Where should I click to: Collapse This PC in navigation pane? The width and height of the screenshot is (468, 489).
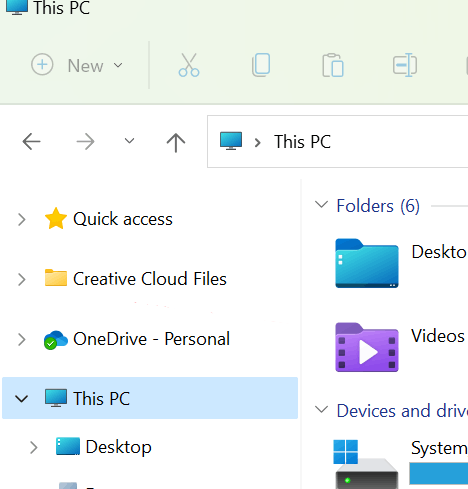21,399
